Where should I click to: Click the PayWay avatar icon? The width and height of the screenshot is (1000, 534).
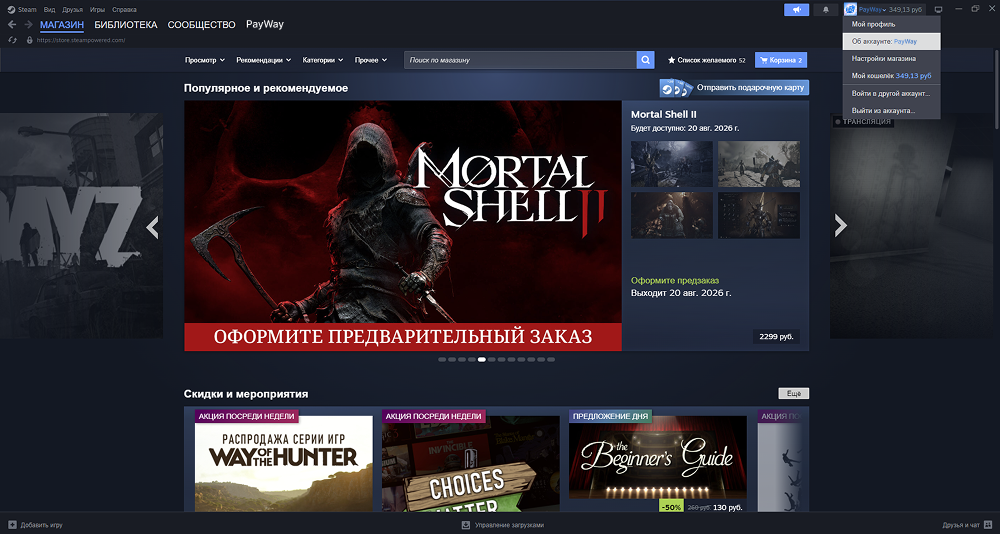850,10
